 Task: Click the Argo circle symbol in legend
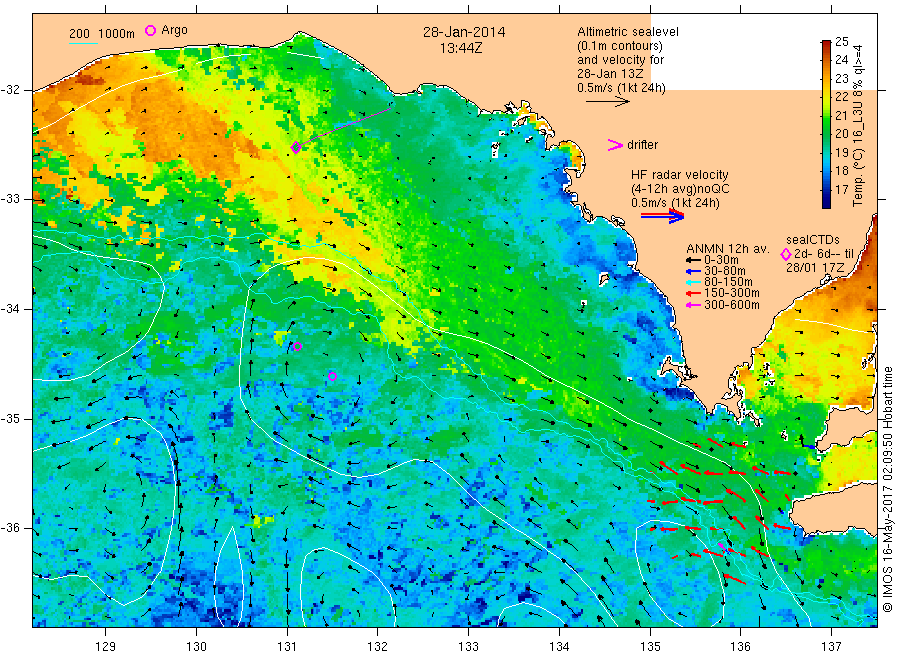[150, 30]
